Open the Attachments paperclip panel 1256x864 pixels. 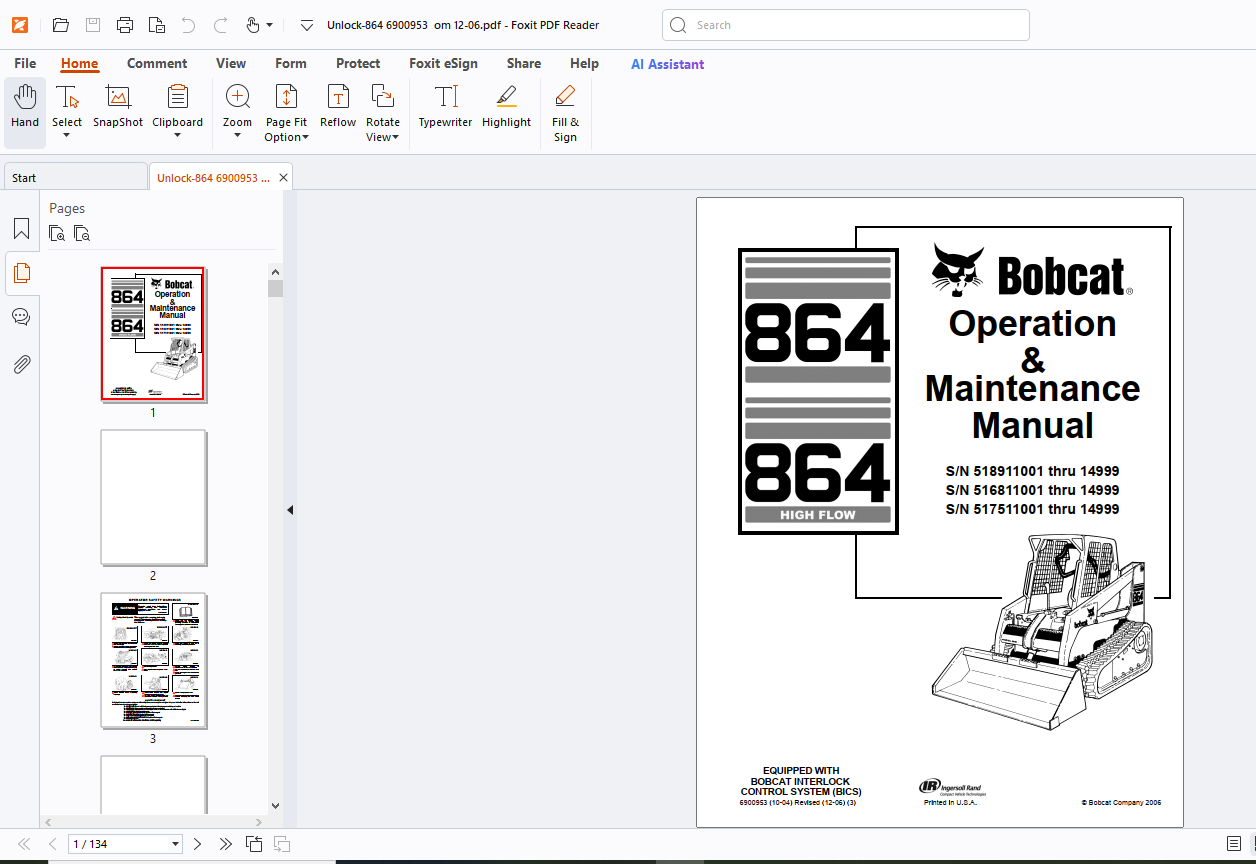pos(21,364)
